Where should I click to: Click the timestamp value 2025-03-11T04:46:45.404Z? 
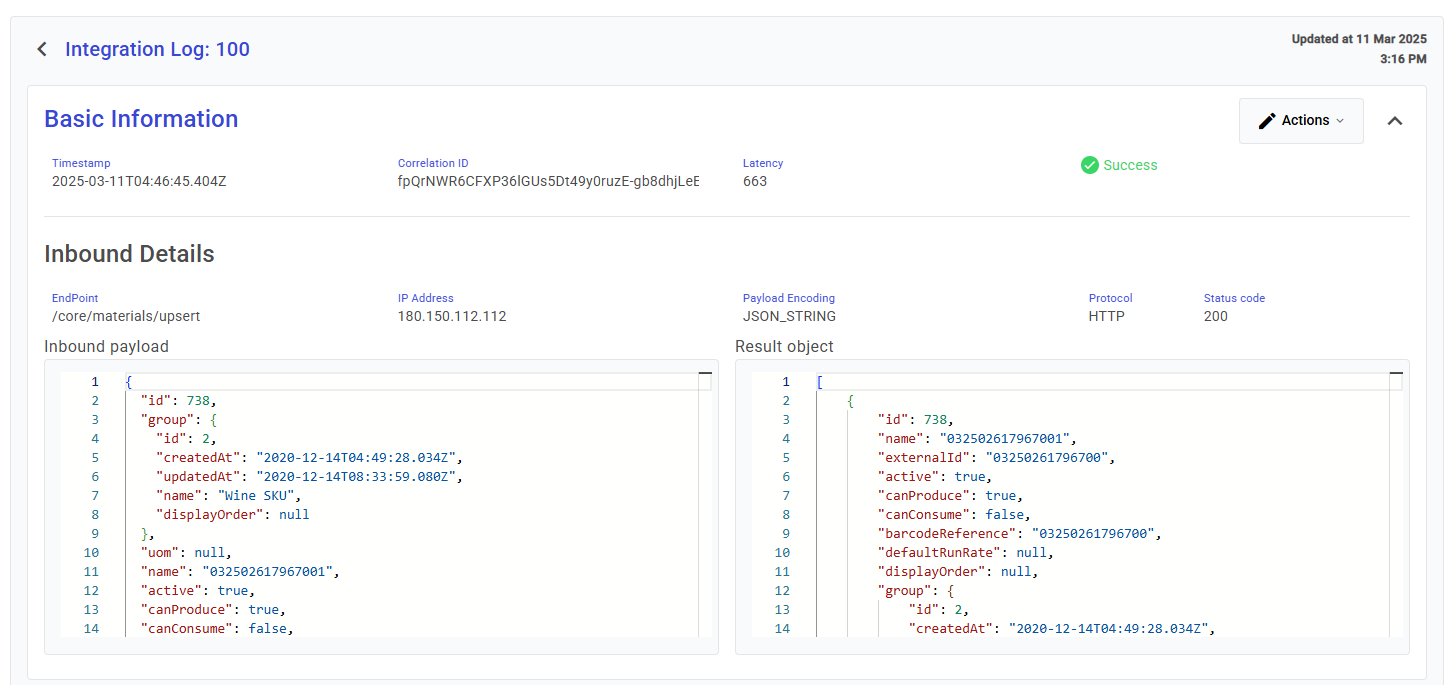click(139, 181)
